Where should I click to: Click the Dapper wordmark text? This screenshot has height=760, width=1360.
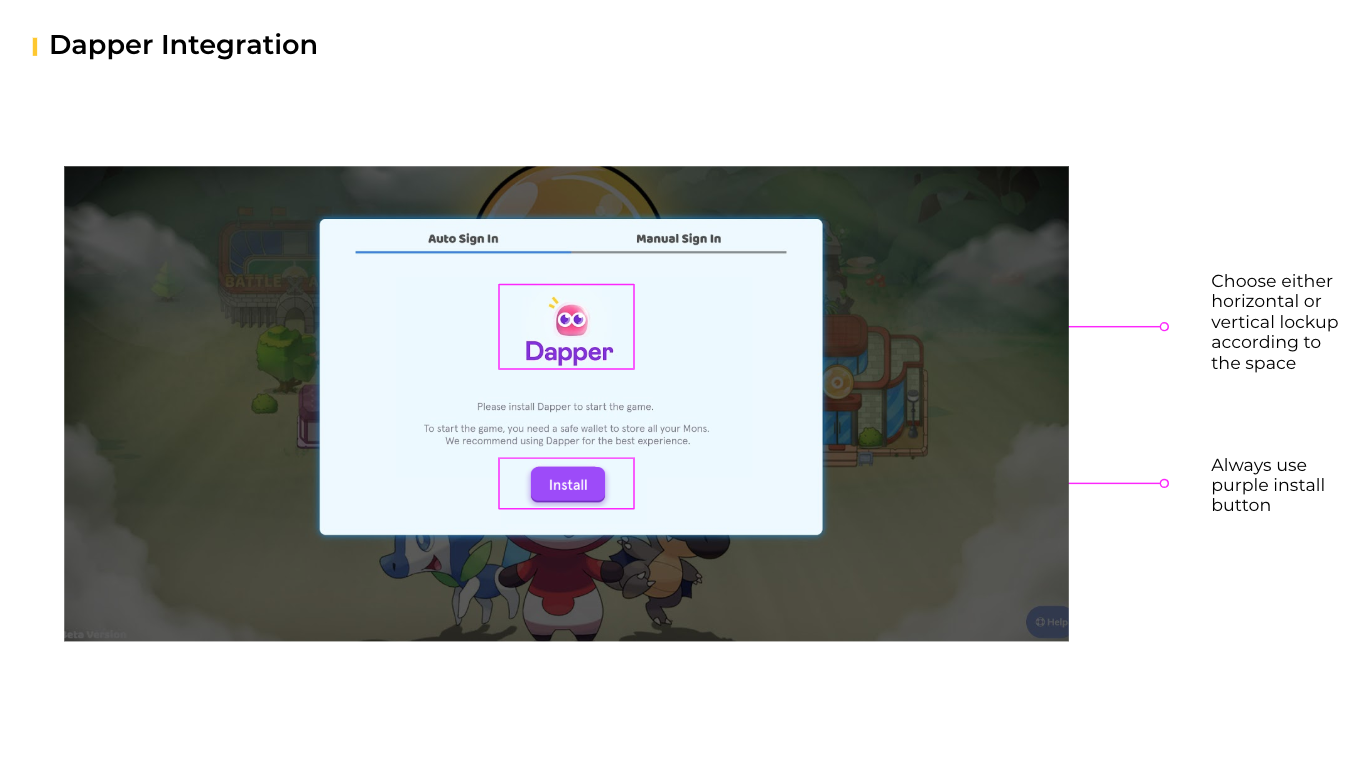[569, 352]
